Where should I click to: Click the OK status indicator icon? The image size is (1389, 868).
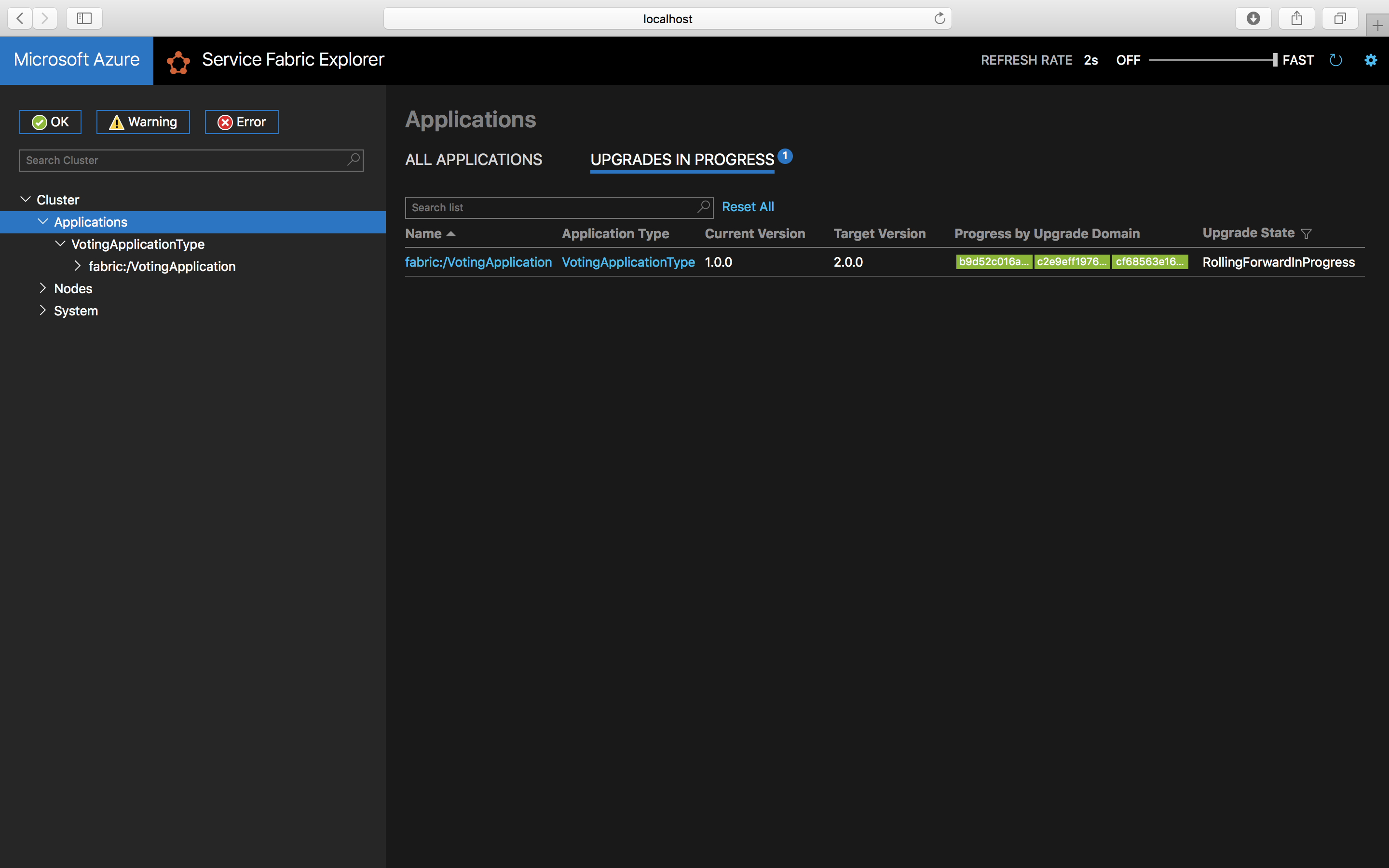tap(39, 121)
